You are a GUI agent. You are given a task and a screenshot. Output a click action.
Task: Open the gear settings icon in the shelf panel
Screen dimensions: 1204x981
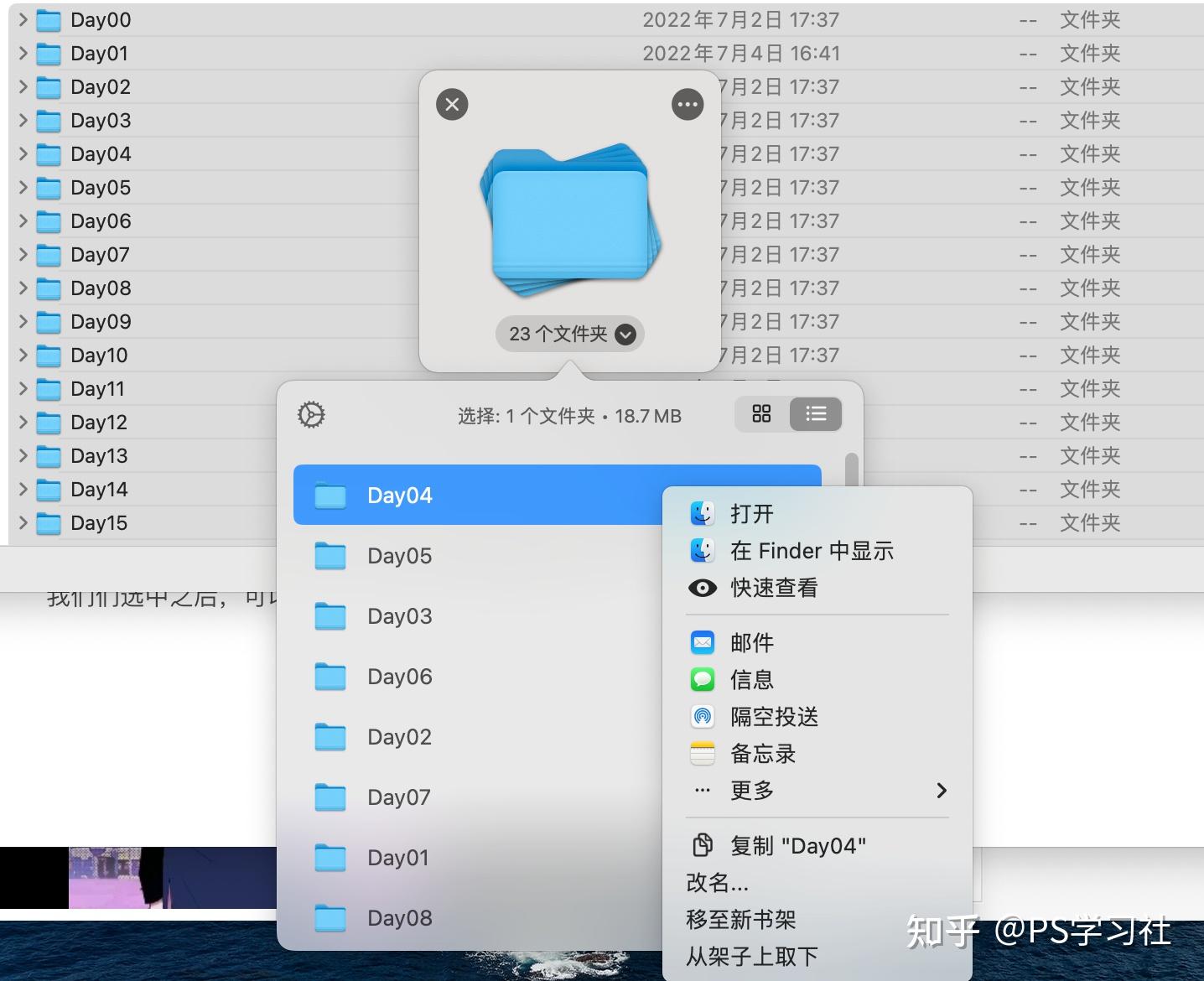point(311,415)
